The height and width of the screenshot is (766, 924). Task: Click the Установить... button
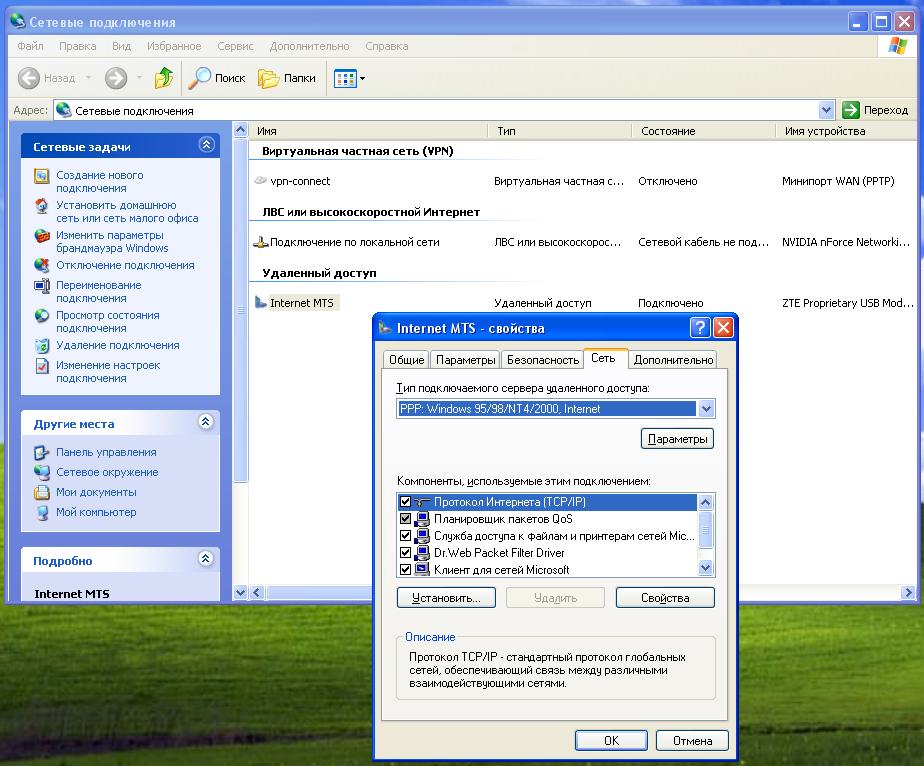[x=446, y=598]
